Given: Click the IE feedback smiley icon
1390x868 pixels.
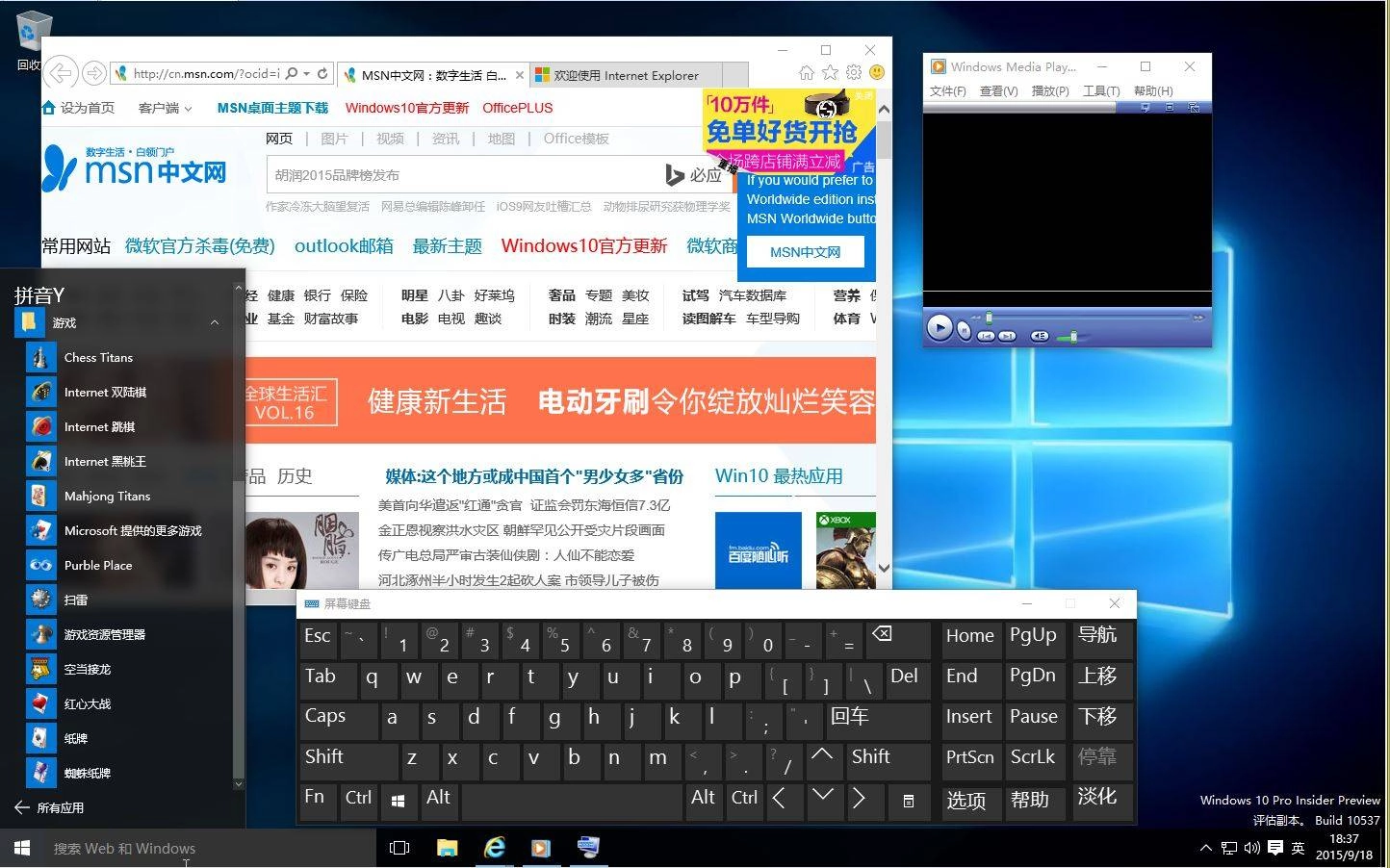Looking at the screenshot, I should [x=877, y=73].
